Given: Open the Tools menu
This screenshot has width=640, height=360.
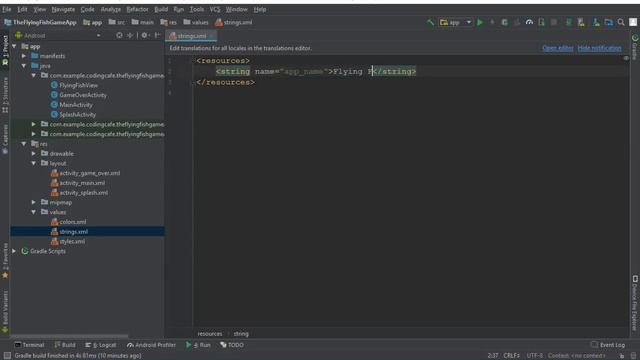Looking at the screenshot, I should [196, 9].
